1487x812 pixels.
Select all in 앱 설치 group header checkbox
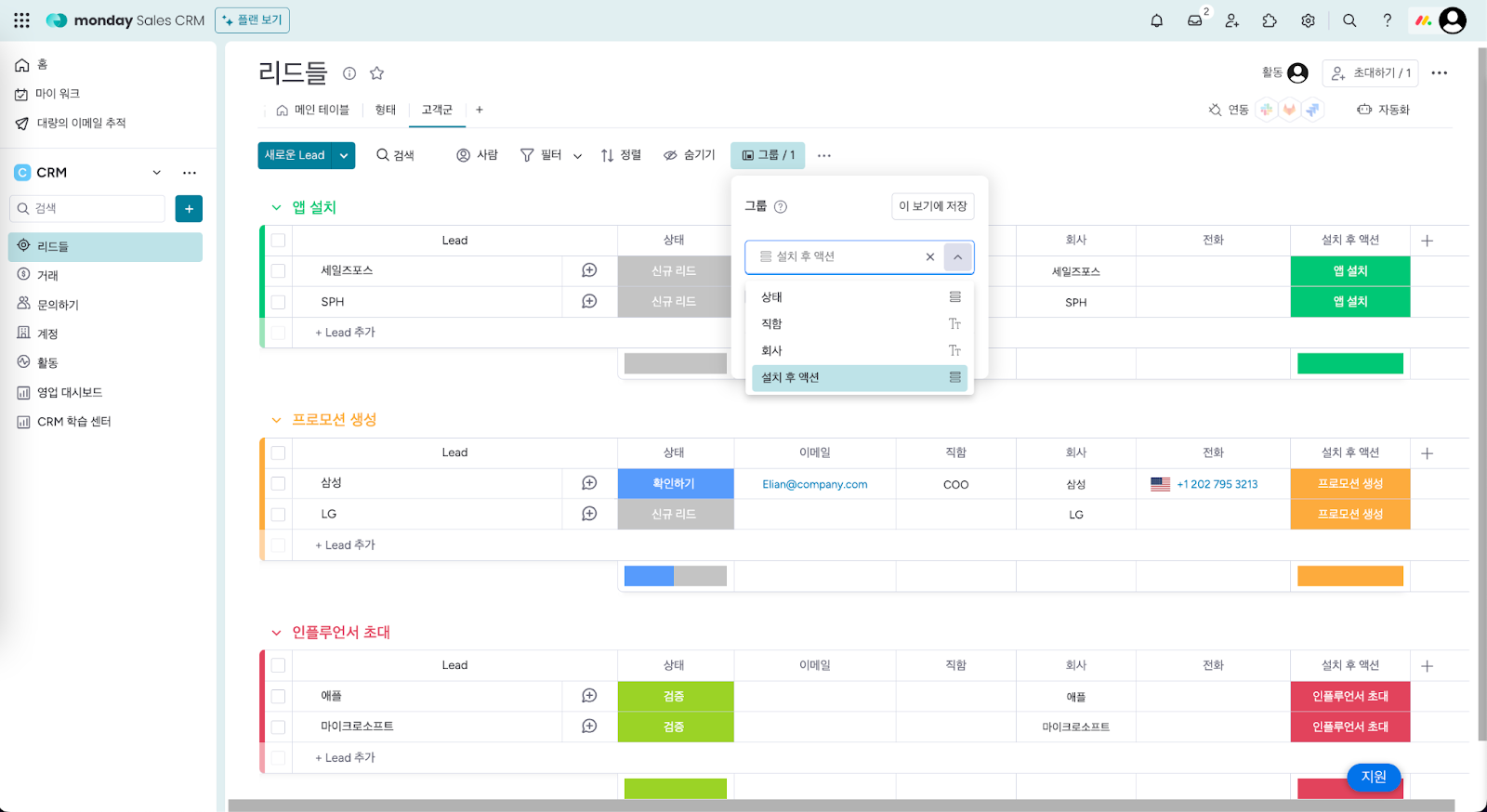point(278,241)
